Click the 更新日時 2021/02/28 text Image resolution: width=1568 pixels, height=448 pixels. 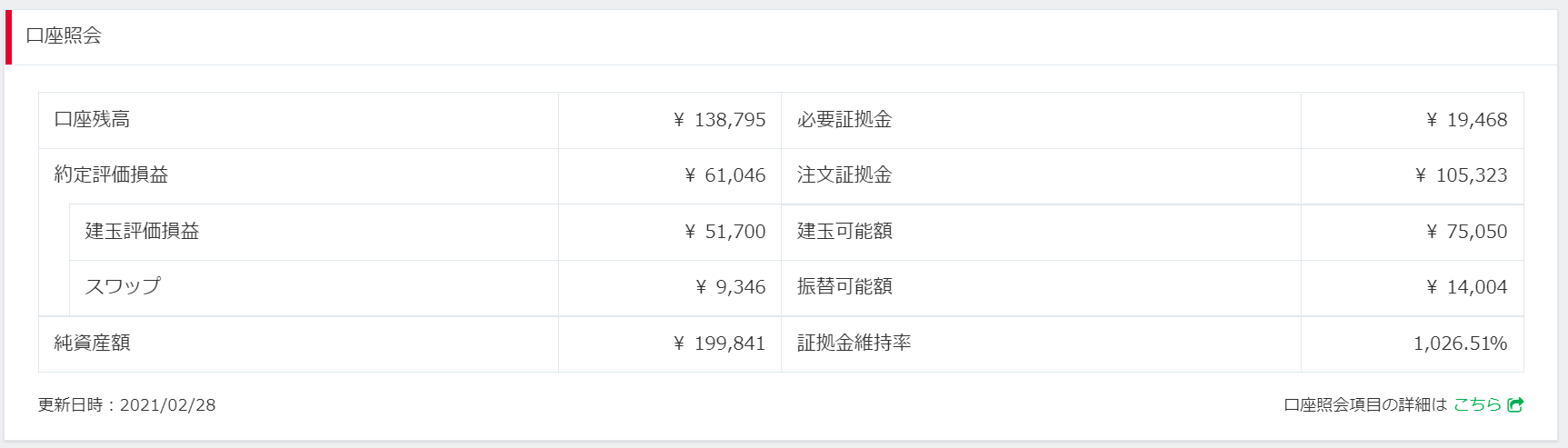point(126,405)
